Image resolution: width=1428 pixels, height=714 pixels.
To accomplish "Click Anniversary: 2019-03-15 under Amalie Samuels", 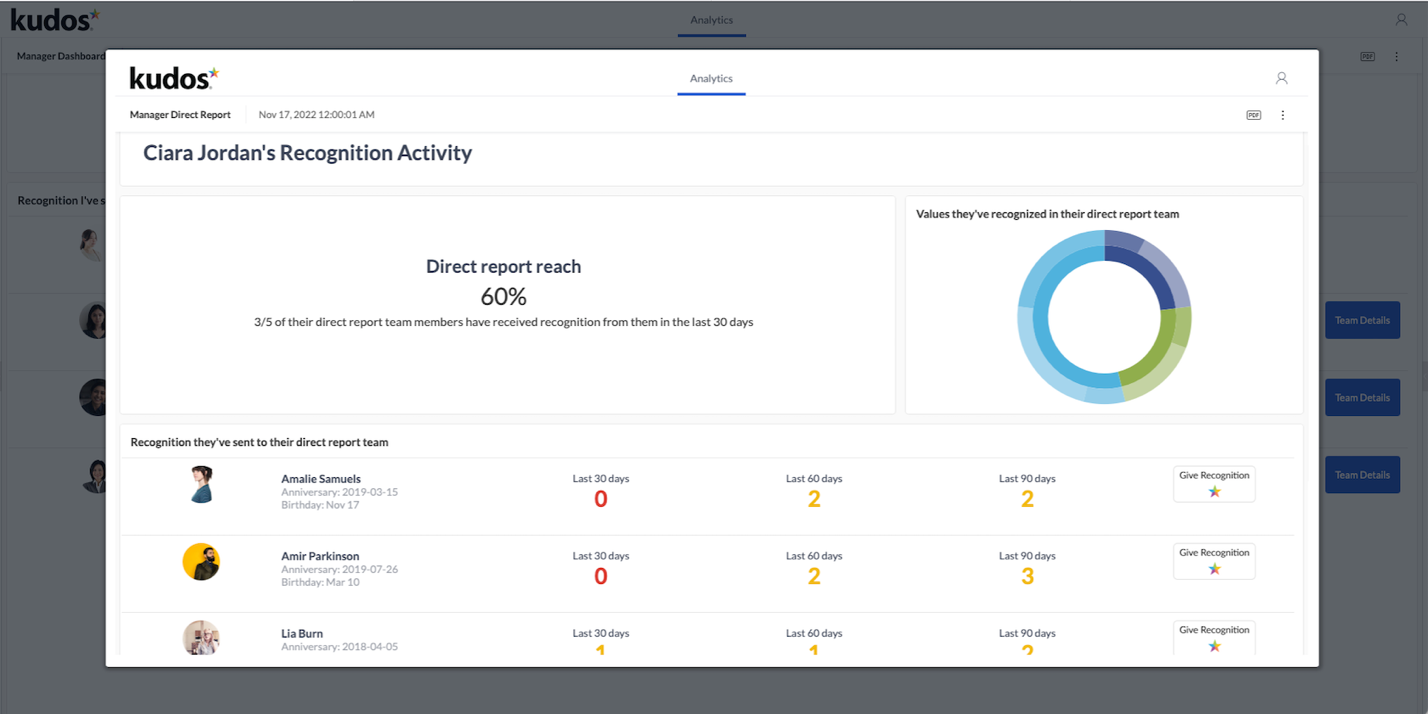I will (x=340, y=493).
